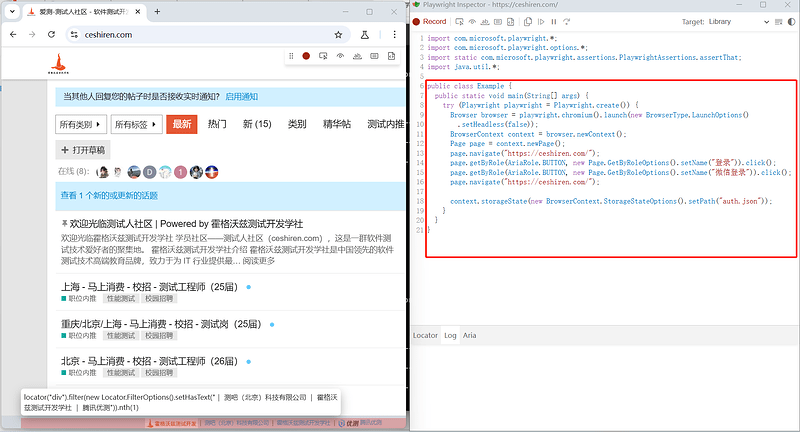This screenshot has height=432, width=800.
Task: Clear the Inspector with the clear icon
Action: 779,21
